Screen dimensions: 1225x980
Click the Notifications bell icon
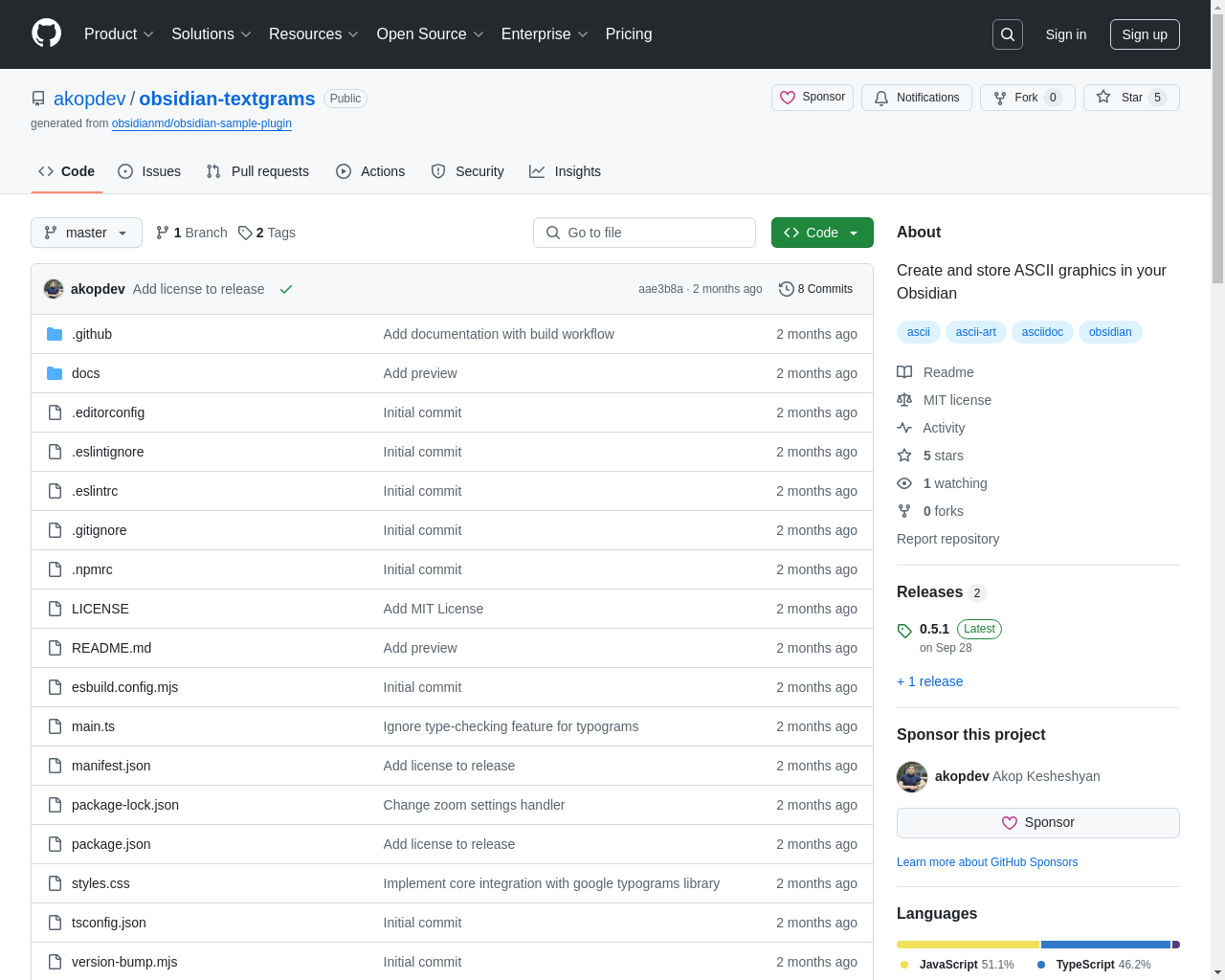pyautogui.click(x=881, y=98)
